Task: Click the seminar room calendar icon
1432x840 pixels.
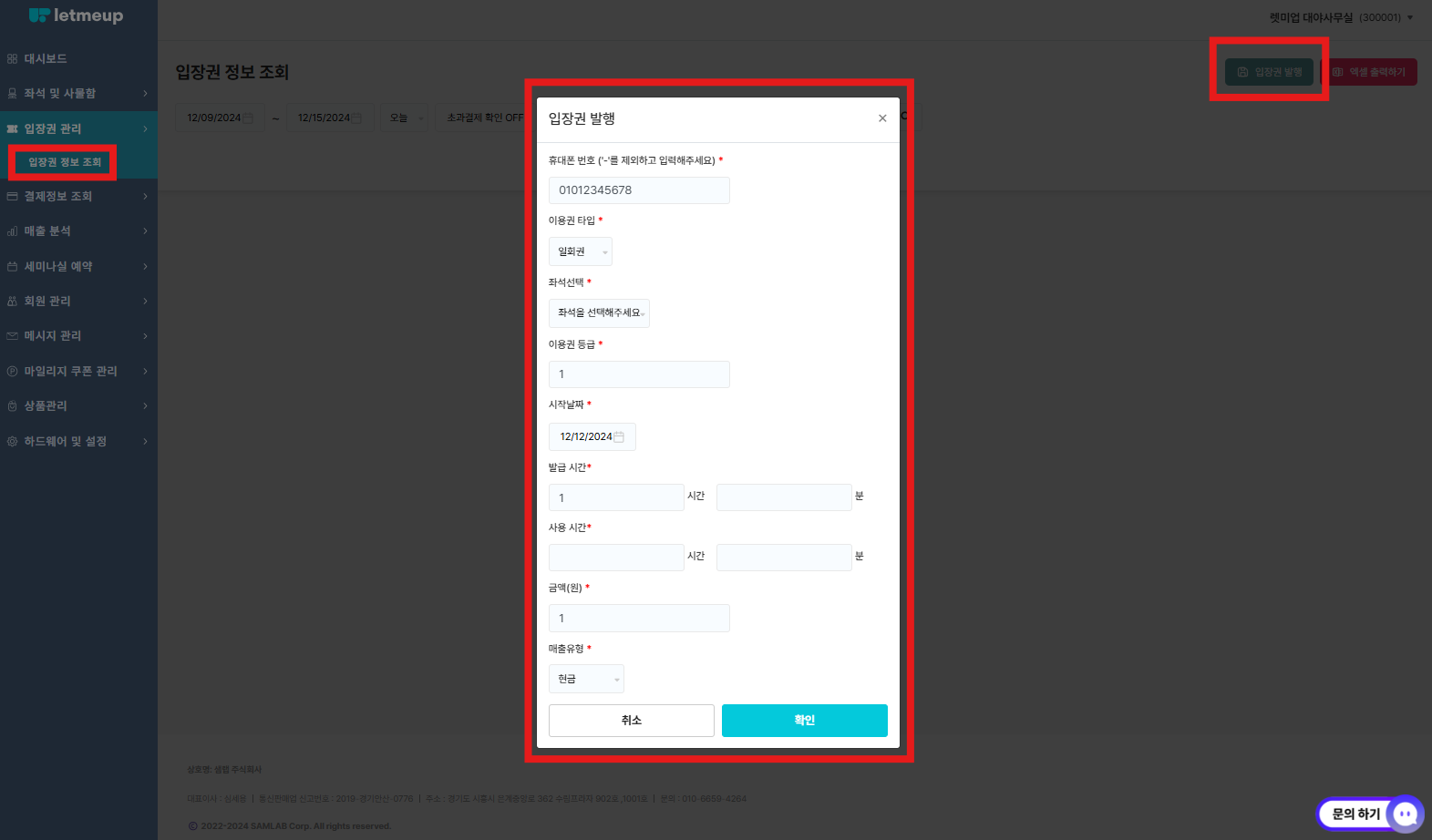Action: pyautogui.click(x=12, y=267)
